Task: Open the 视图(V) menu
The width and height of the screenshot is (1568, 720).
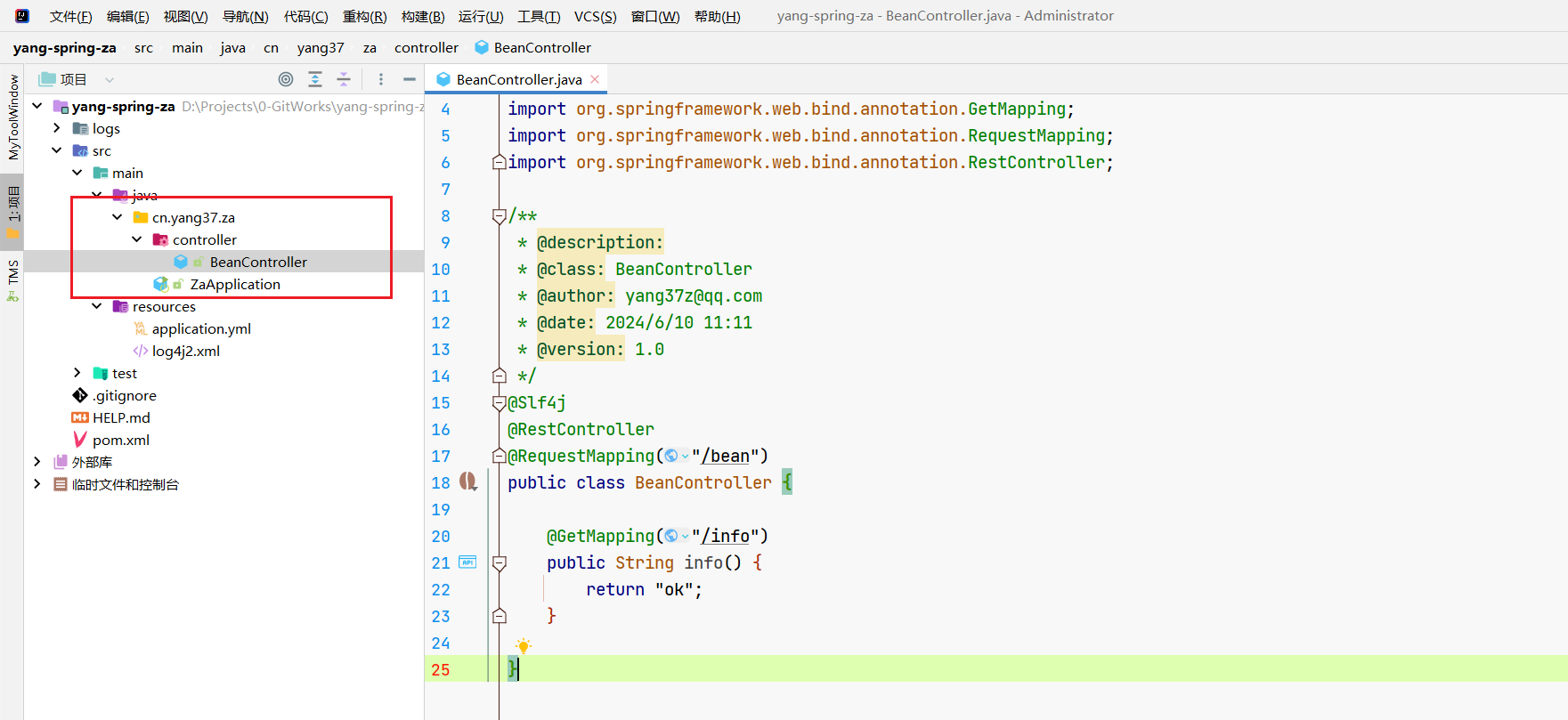Action: [185, 16]
